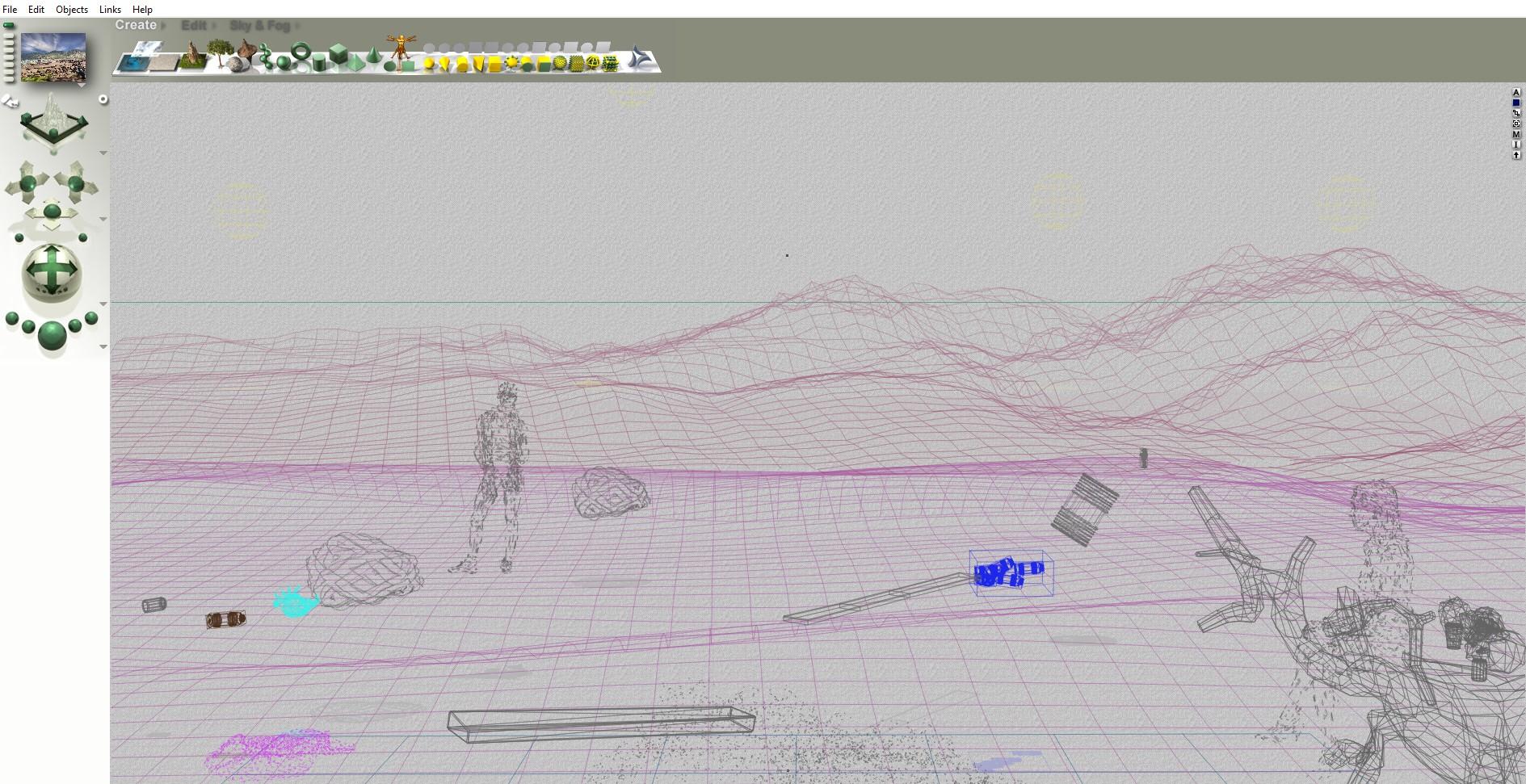Select the brown barrel lying on ground
The image size is (1526, 784).
click(225, 619)
